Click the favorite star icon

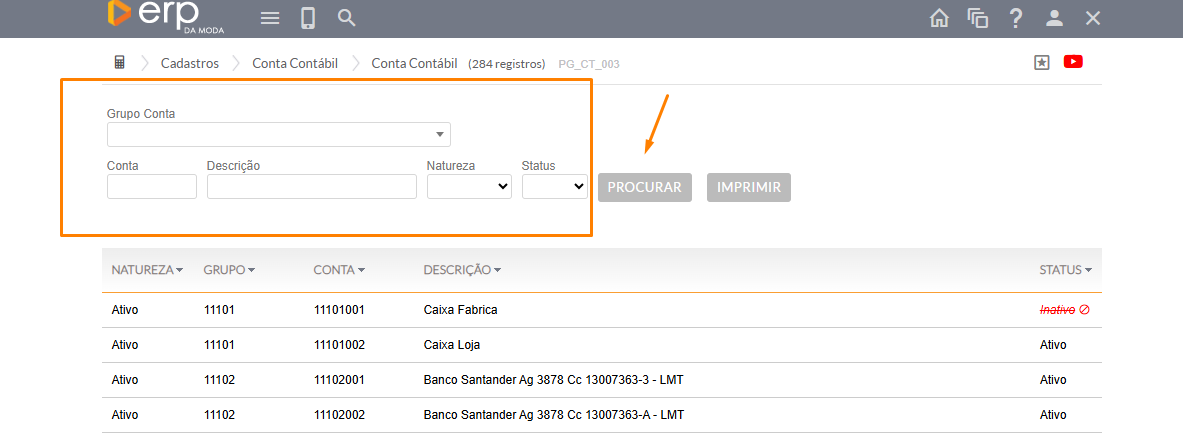[x=1041, y=62]
